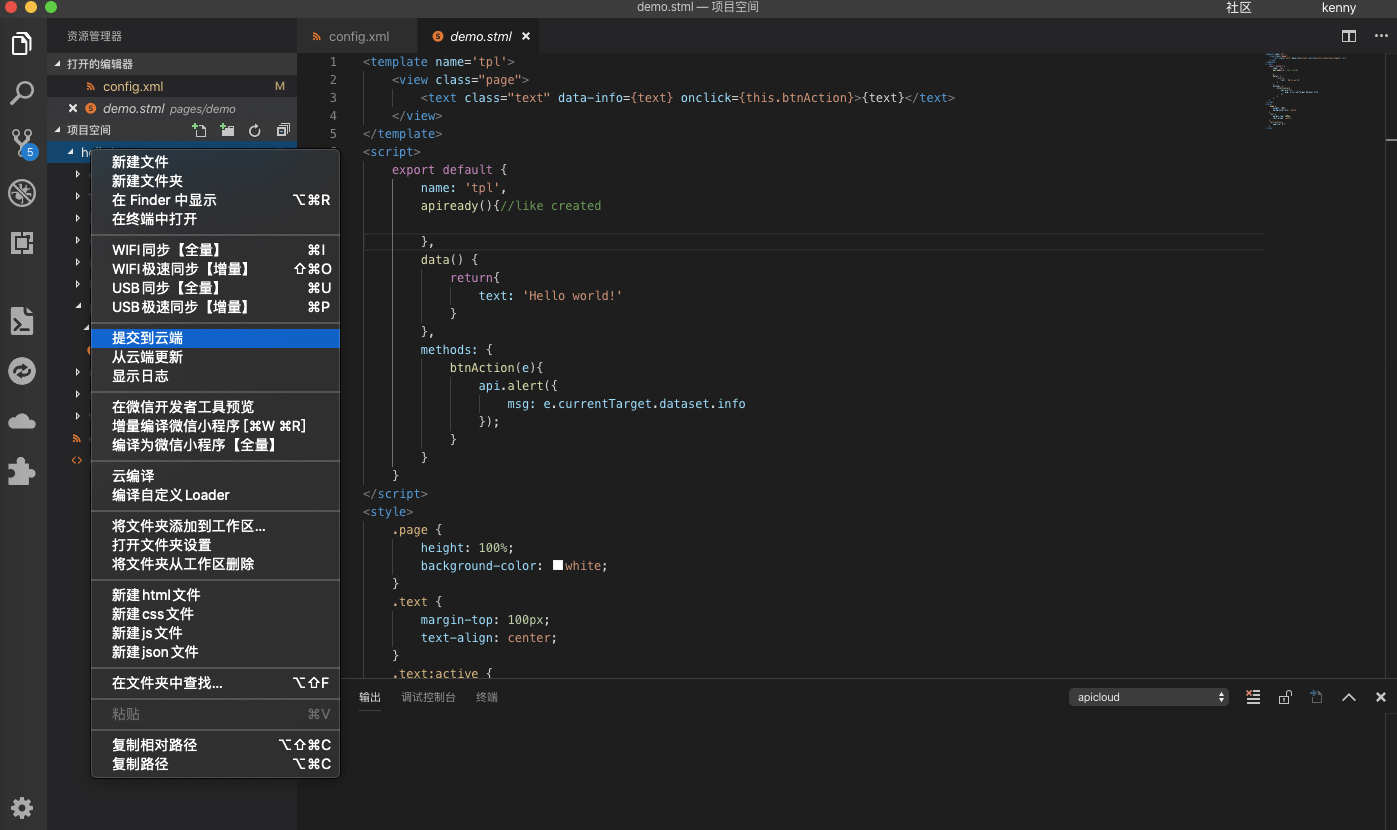The width and height of the screenshot is (1397, 830).
Task: Close demo.stml in open editors list
Action: point(73,108)
